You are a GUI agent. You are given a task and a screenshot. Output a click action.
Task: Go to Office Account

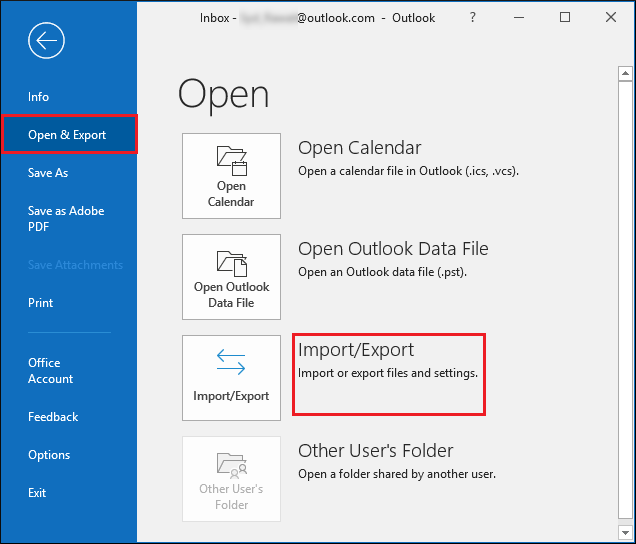pyautogui.click(x=50, y=370)
